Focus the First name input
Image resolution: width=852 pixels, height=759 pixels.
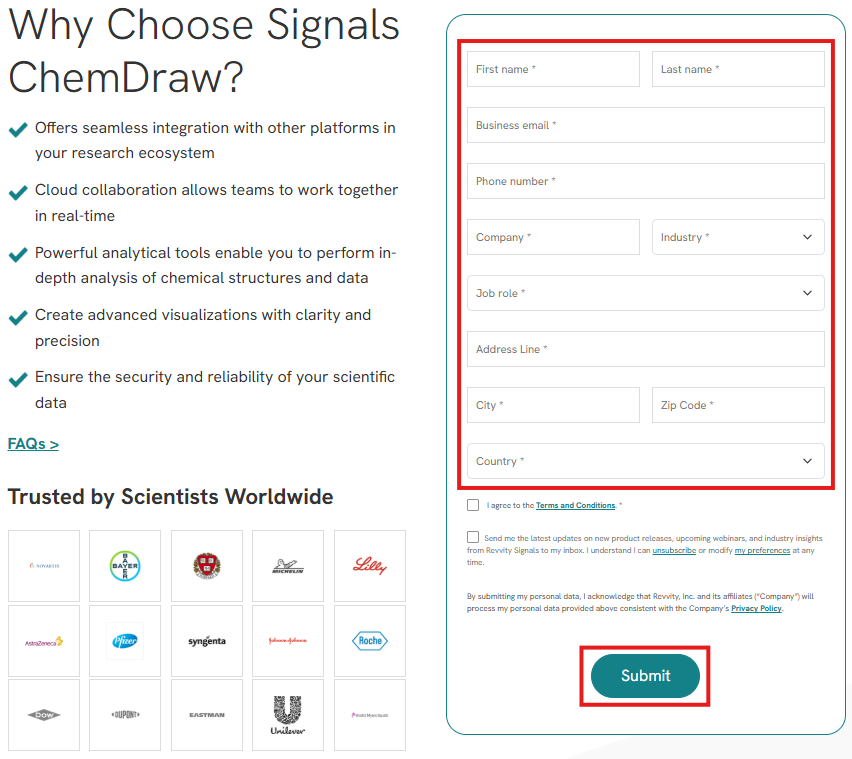pyautogui.click(x=553, y=69)
